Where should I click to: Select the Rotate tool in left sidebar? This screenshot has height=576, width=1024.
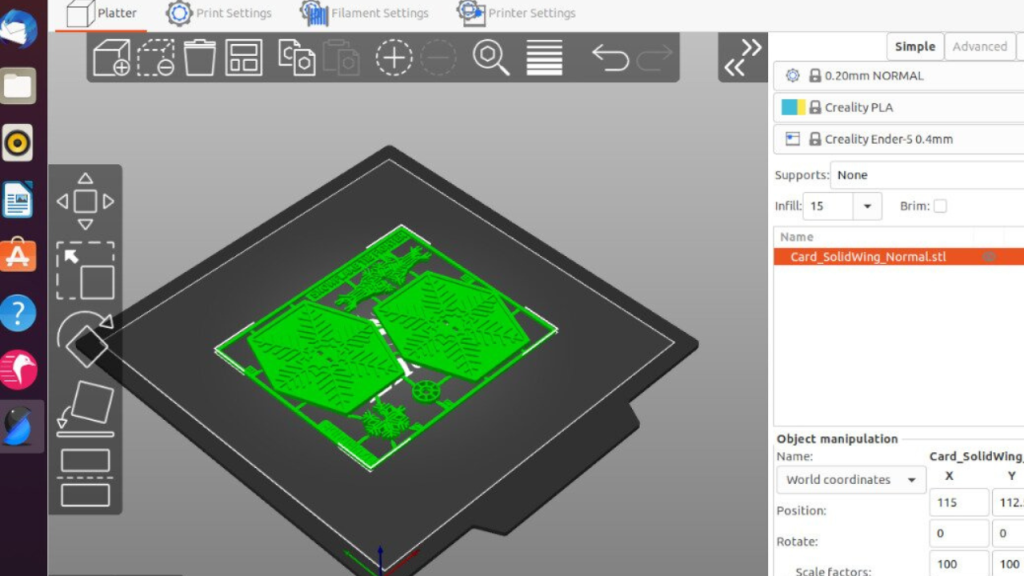pos(85,340)
